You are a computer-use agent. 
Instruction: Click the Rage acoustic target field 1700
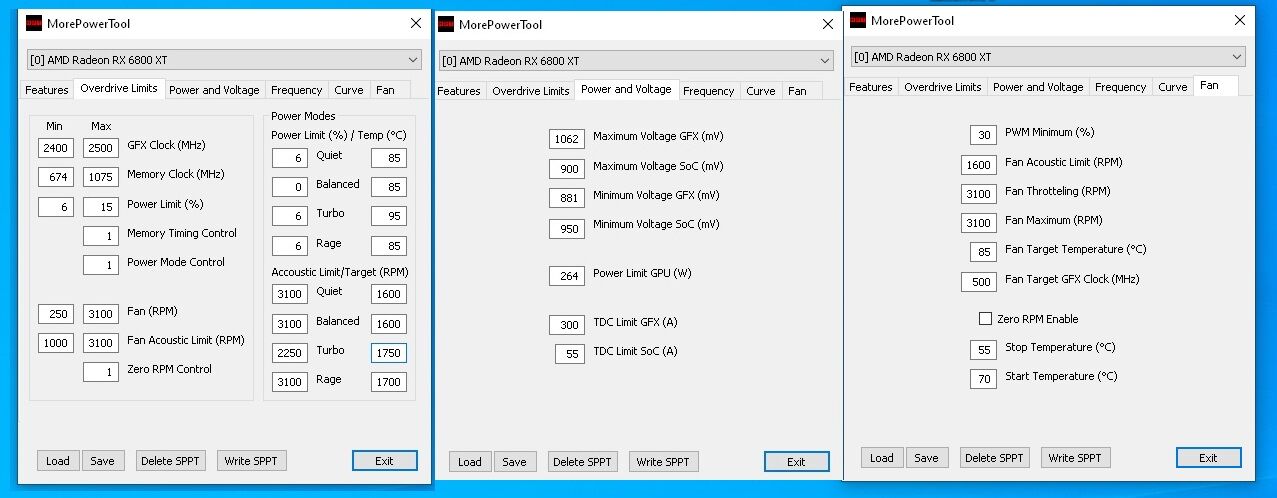click(x=389, y=382)
